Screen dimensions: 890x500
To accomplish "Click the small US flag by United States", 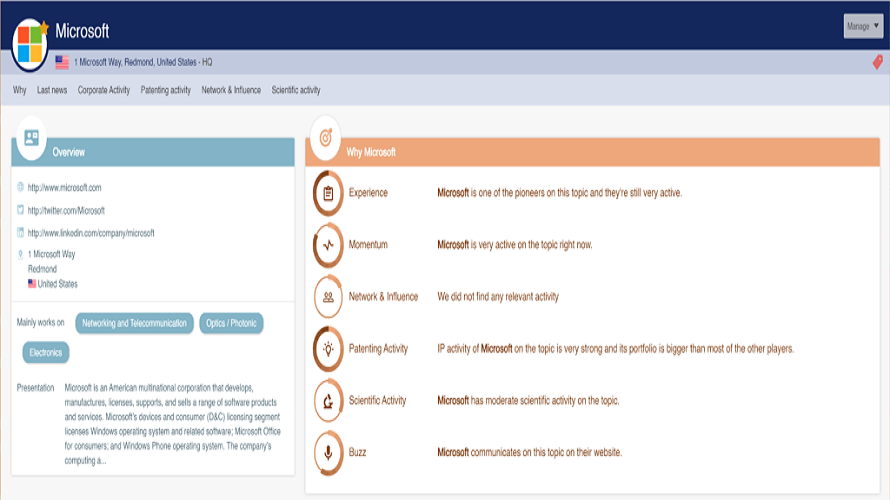I will [32, 283].
